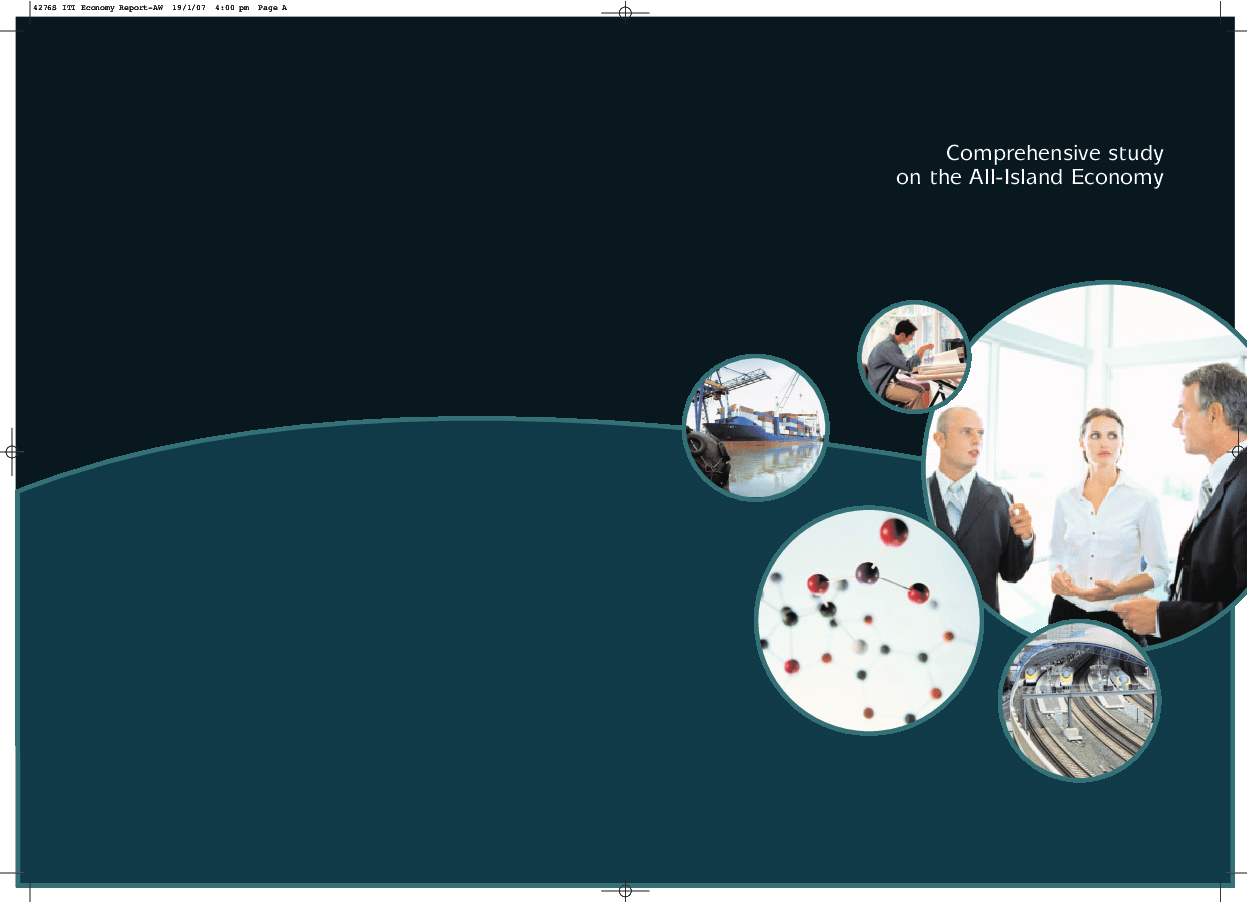Select the title Comprehensive study text

pos(1054,153)
